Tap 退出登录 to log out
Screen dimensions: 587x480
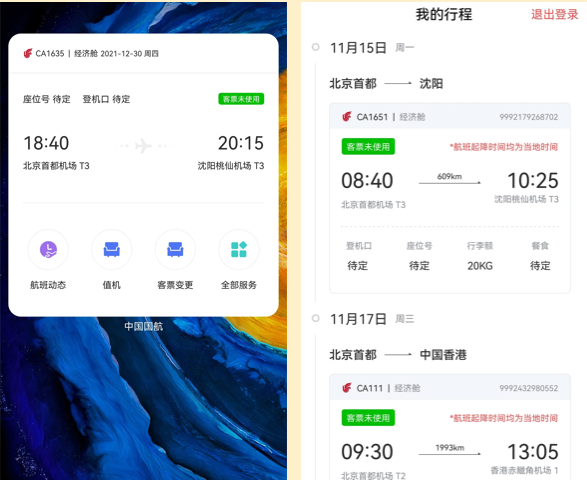coord(554,15)
